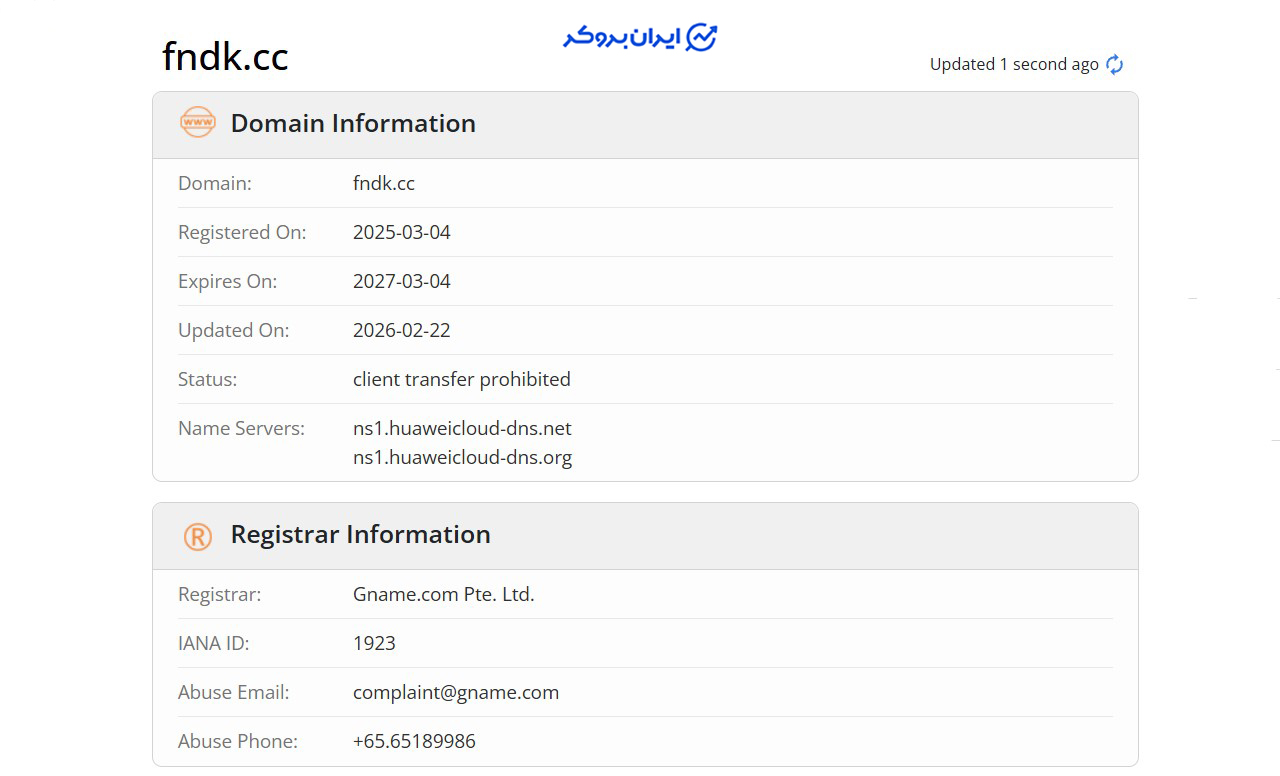Select IANA ID value 1923
The height and width of the screenshot is (776, 1280).
click(x=374, y=643)
